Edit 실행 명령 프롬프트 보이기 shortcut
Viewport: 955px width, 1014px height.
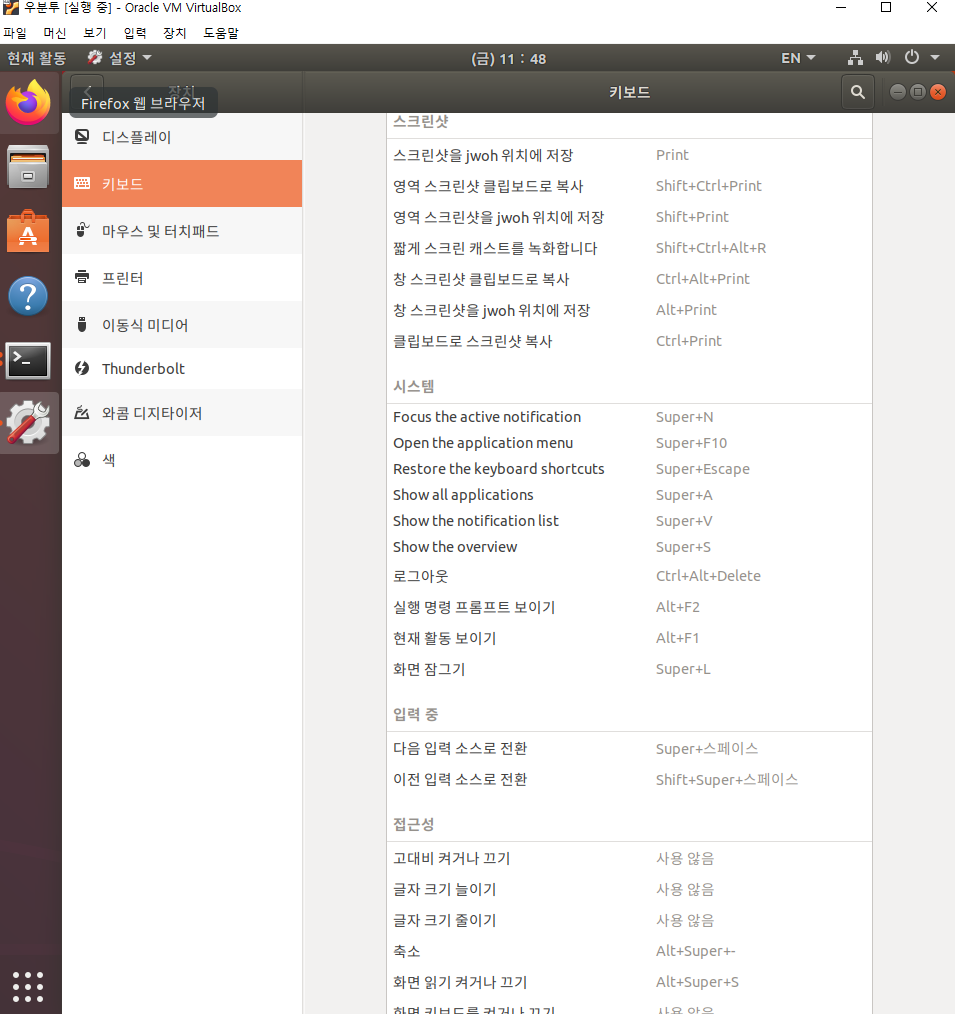pyautogui.click(x=629, y=607)
